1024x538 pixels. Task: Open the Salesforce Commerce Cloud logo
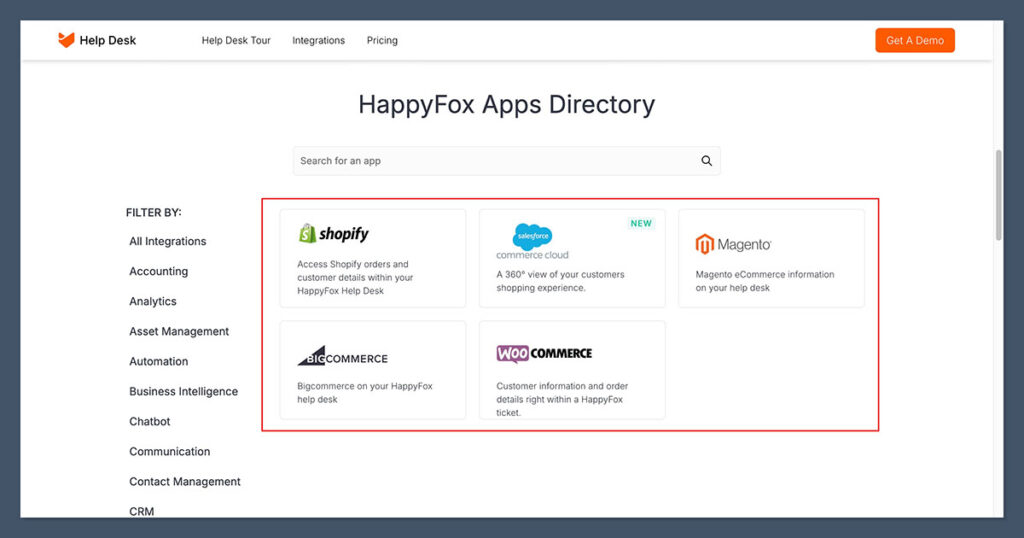coord(532,242)
